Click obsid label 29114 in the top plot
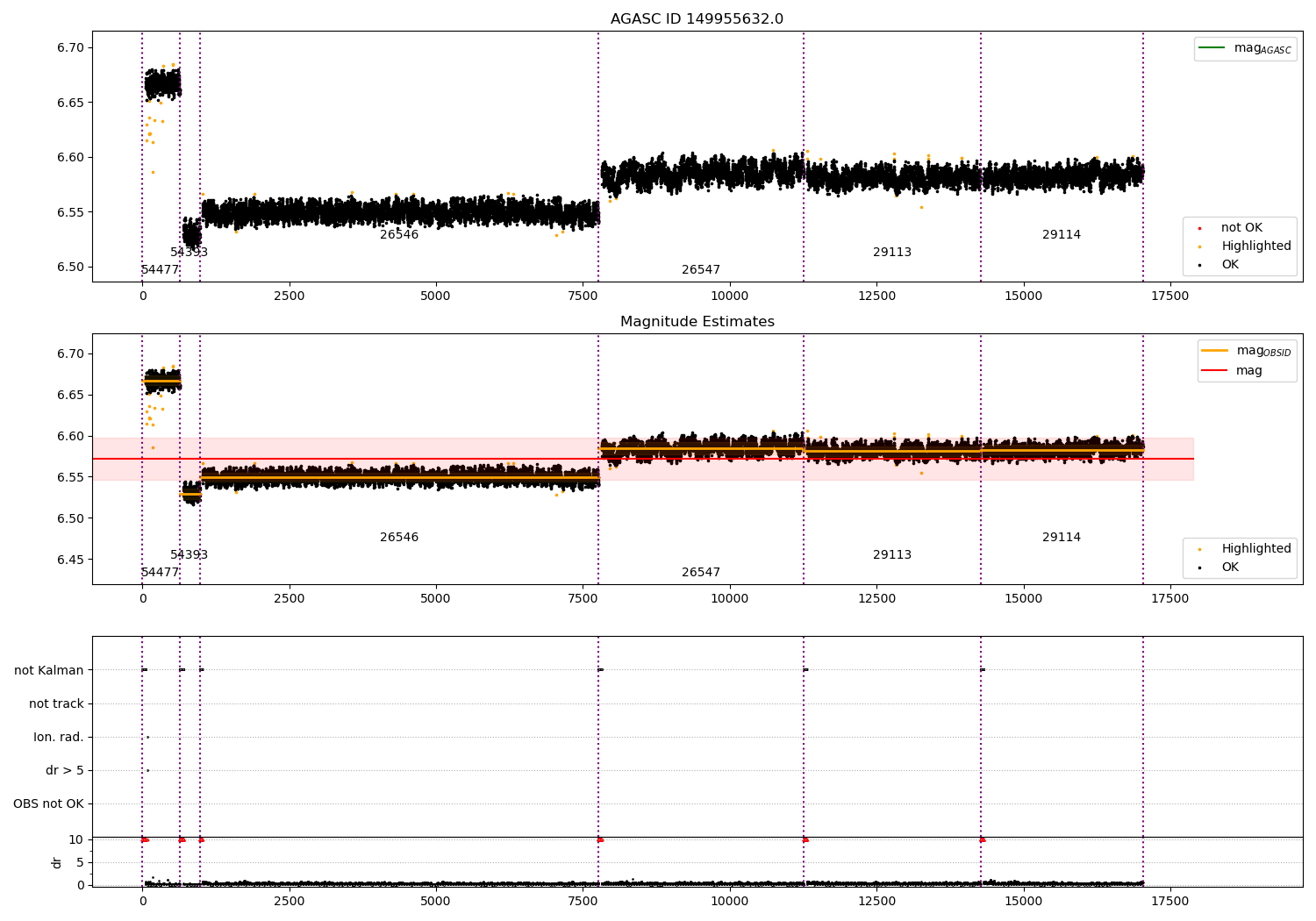 pos(1062,235)
